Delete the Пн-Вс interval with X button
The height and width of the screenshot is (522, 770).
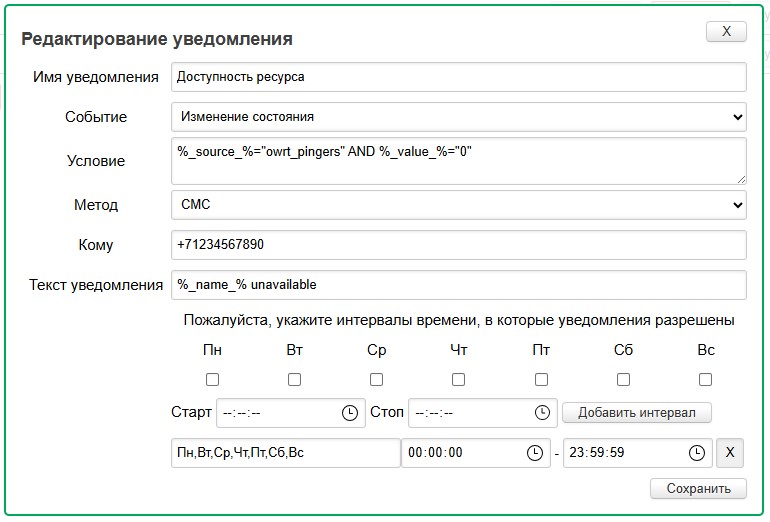(x=730, y=453)
